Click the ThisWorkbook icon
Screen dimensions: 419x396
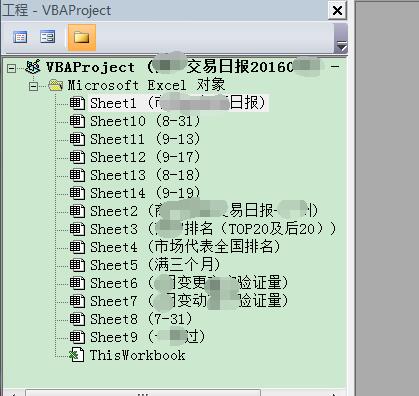click(76, 355)
